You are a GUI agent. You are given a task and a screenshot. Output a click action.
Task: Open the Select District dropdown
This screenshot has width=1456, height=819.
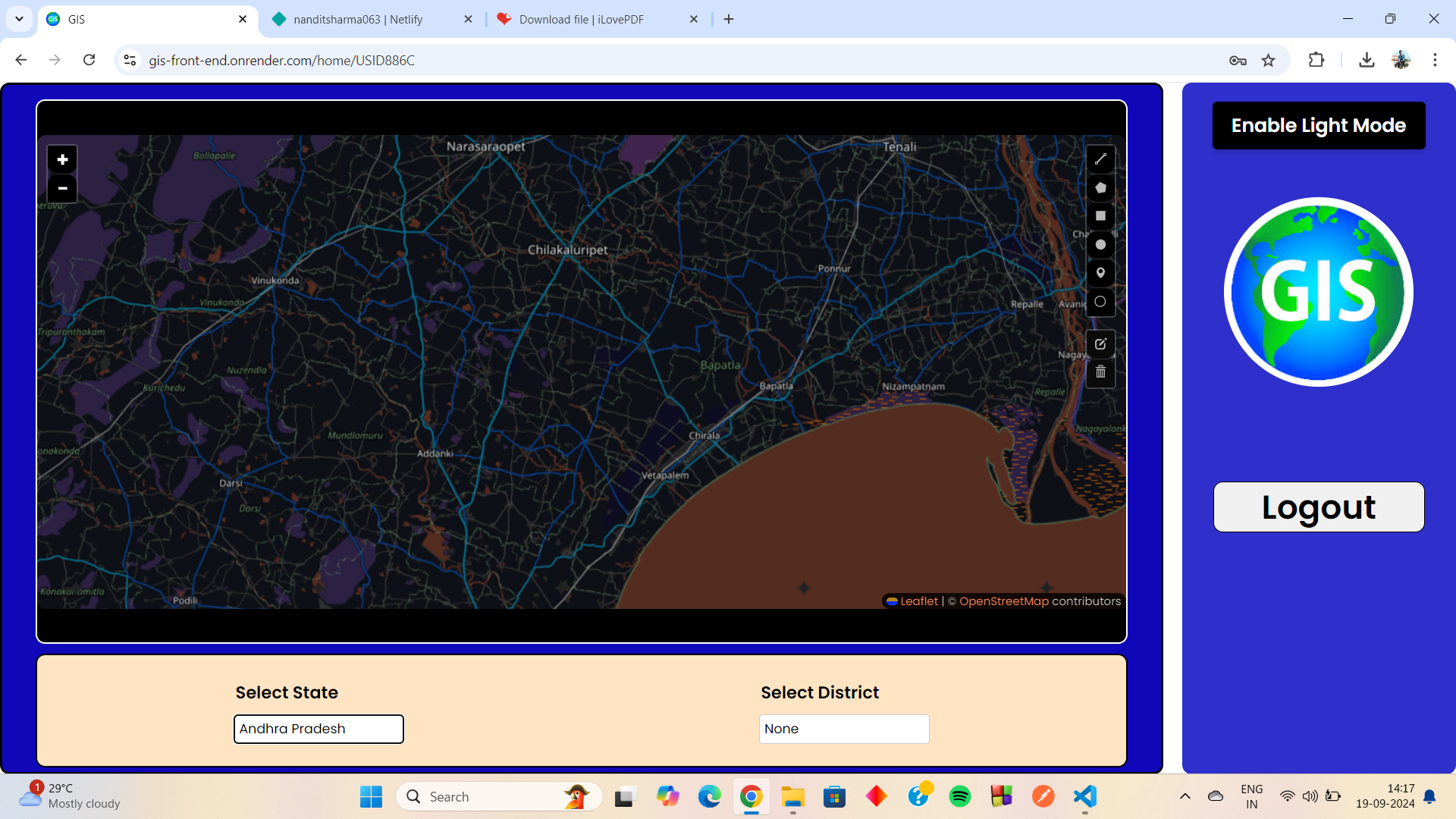pos(843,729)
